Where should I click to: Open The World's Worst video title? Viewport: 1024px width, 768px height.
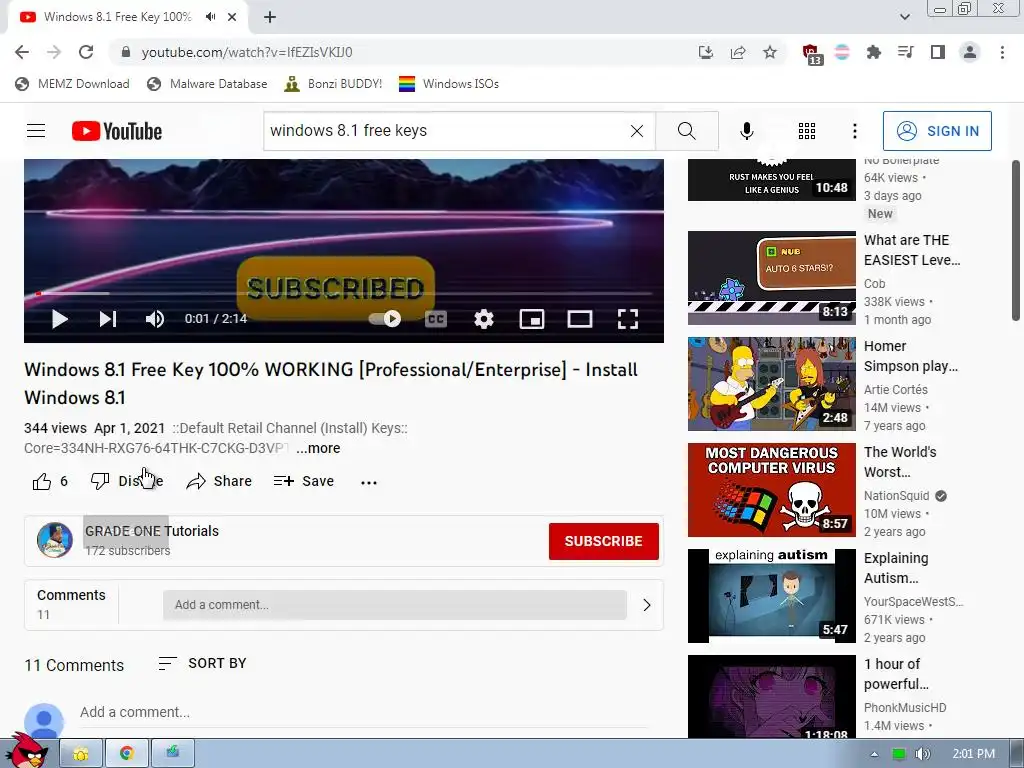[900, 462]
